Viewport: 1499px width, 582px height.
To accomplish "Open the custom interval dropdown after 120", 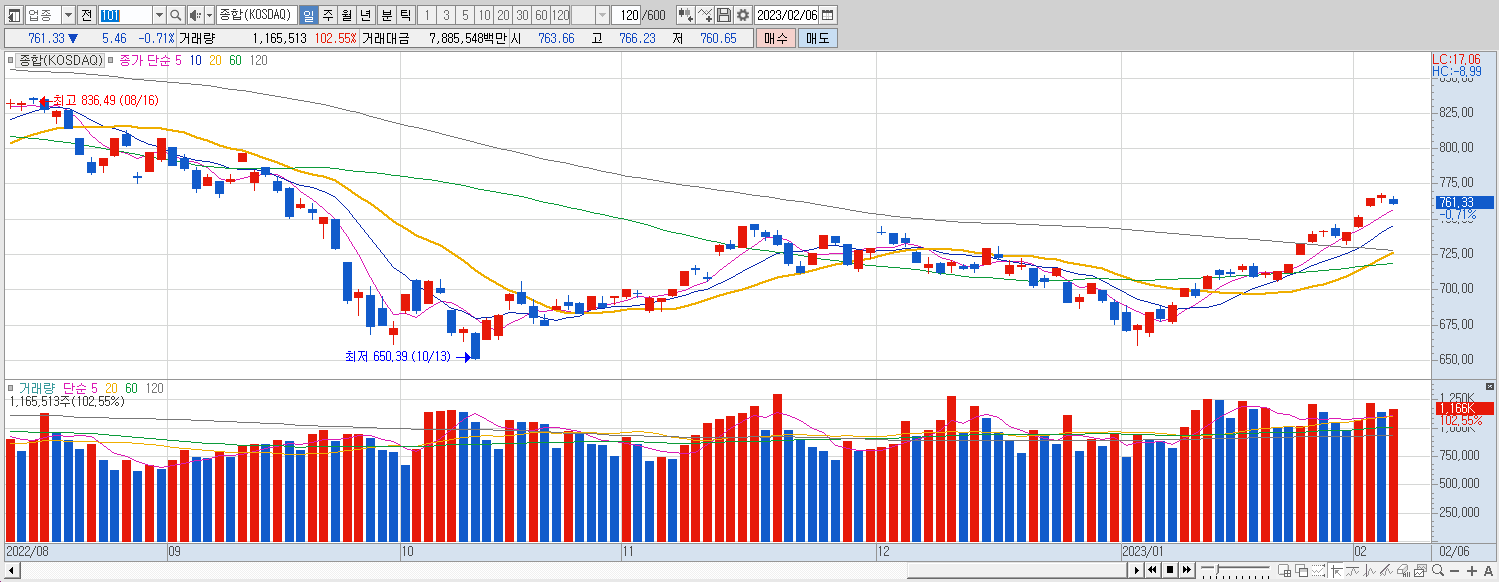I will click(x=602, y=15).
